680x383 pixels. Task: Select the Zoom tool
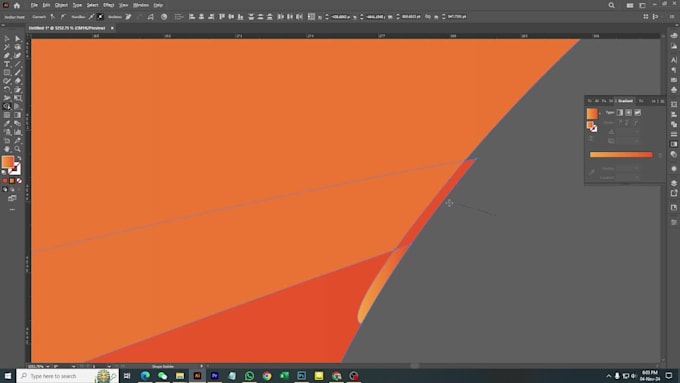coord(17,149)
